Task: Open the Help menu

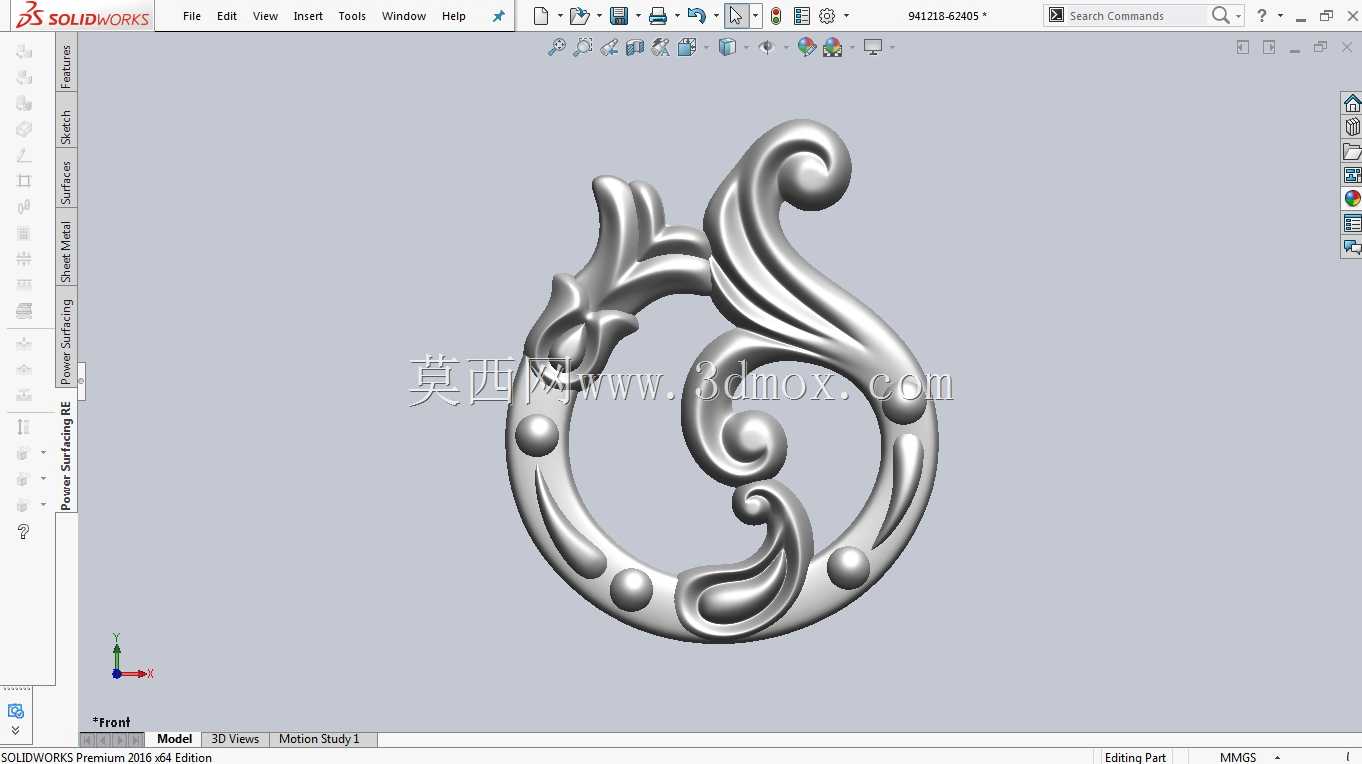Action: pos(454,16)
